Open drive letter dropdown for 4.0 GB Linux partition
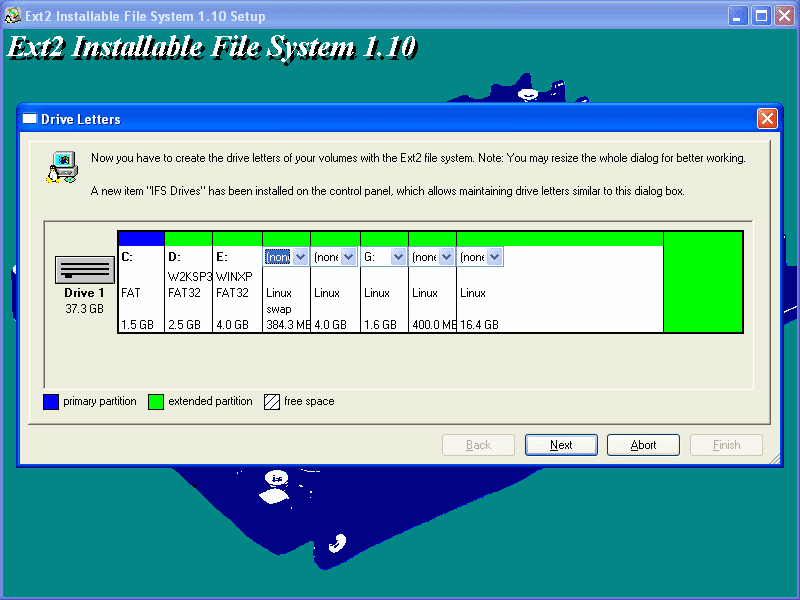Image resolution: width=800 pixels, height=600 pixels. 346,256
